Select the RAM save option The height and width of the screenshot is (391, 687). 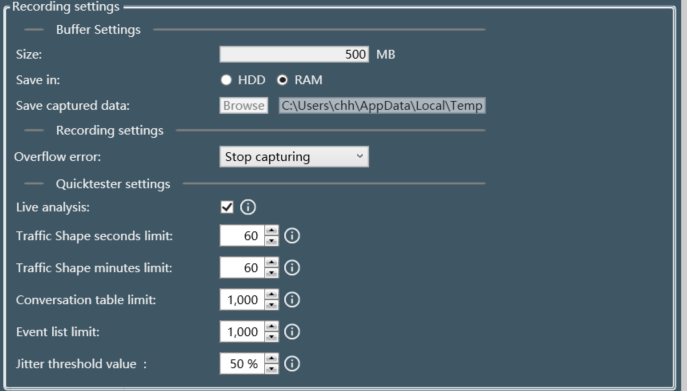[x=283, y=80]
